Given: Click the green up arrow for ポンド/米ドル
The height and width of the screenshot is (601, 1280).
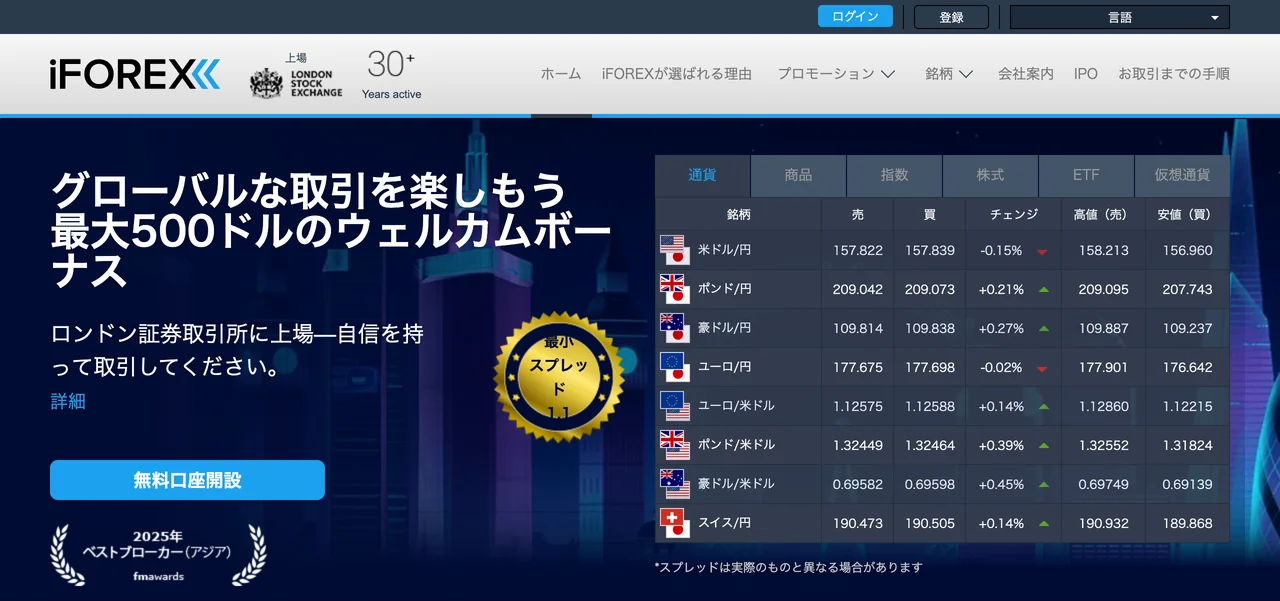Looking at the screenshot, I should [x=1043, y=446].
